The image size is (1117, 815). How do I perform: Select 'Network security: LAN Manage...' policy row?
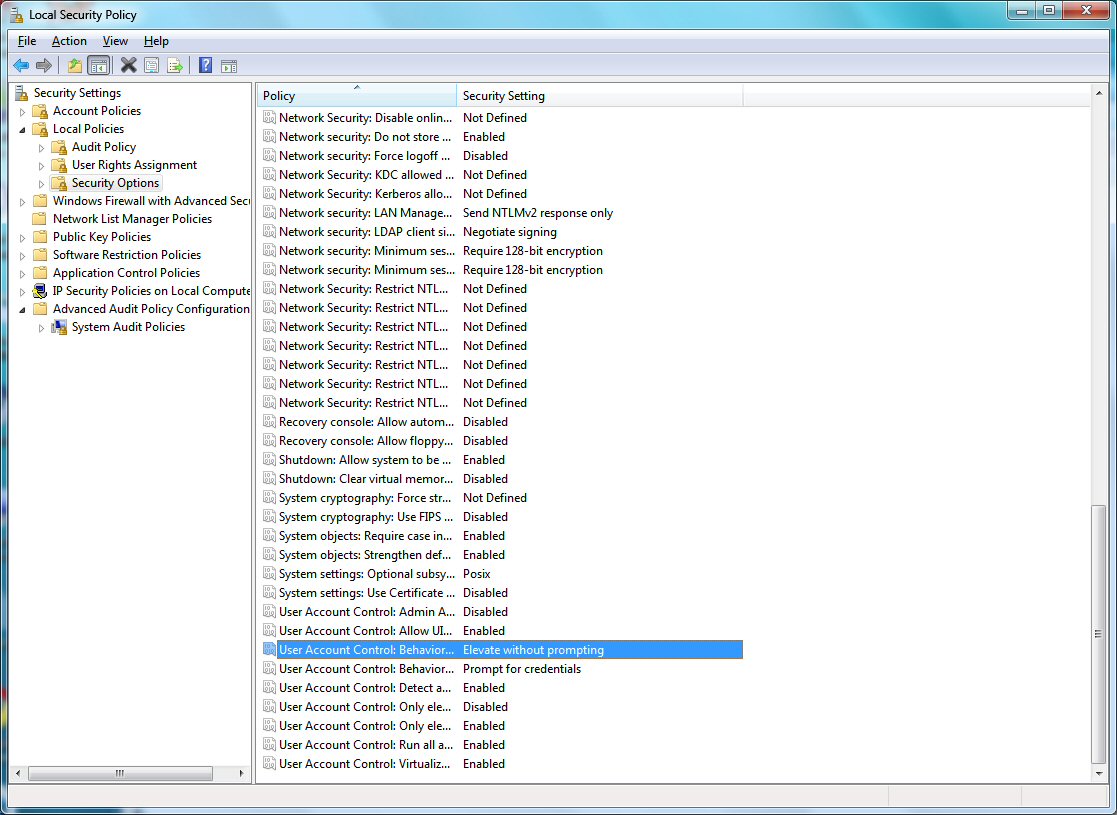502,212
